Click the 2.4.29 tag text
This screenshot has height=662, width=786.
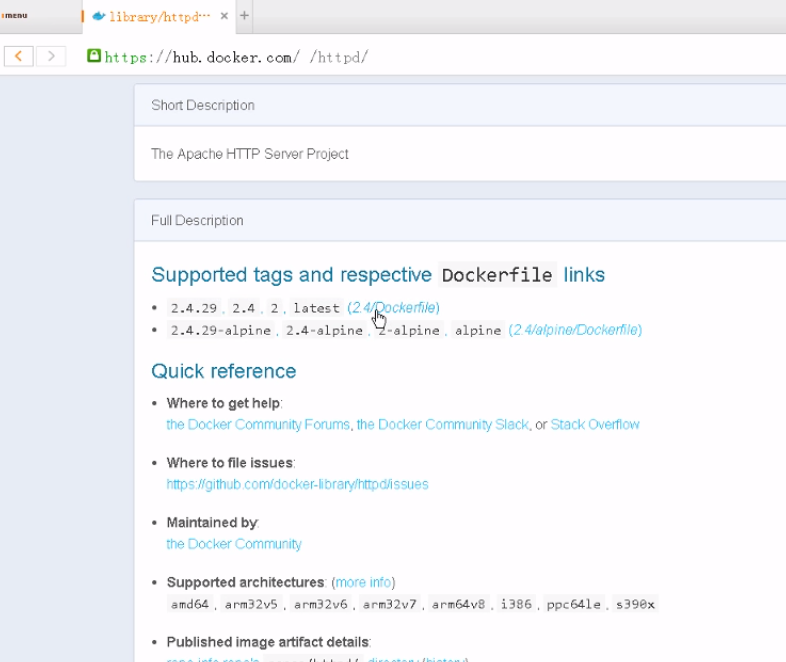point(193,308)
